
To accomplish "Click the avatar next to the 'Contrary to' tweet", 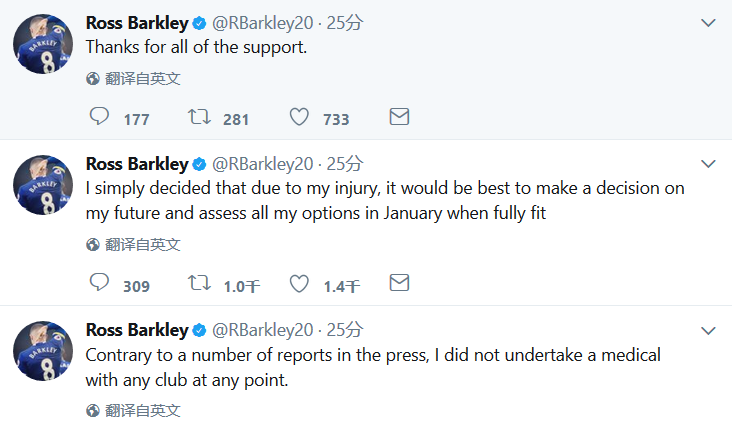I will tap(43, 351).
